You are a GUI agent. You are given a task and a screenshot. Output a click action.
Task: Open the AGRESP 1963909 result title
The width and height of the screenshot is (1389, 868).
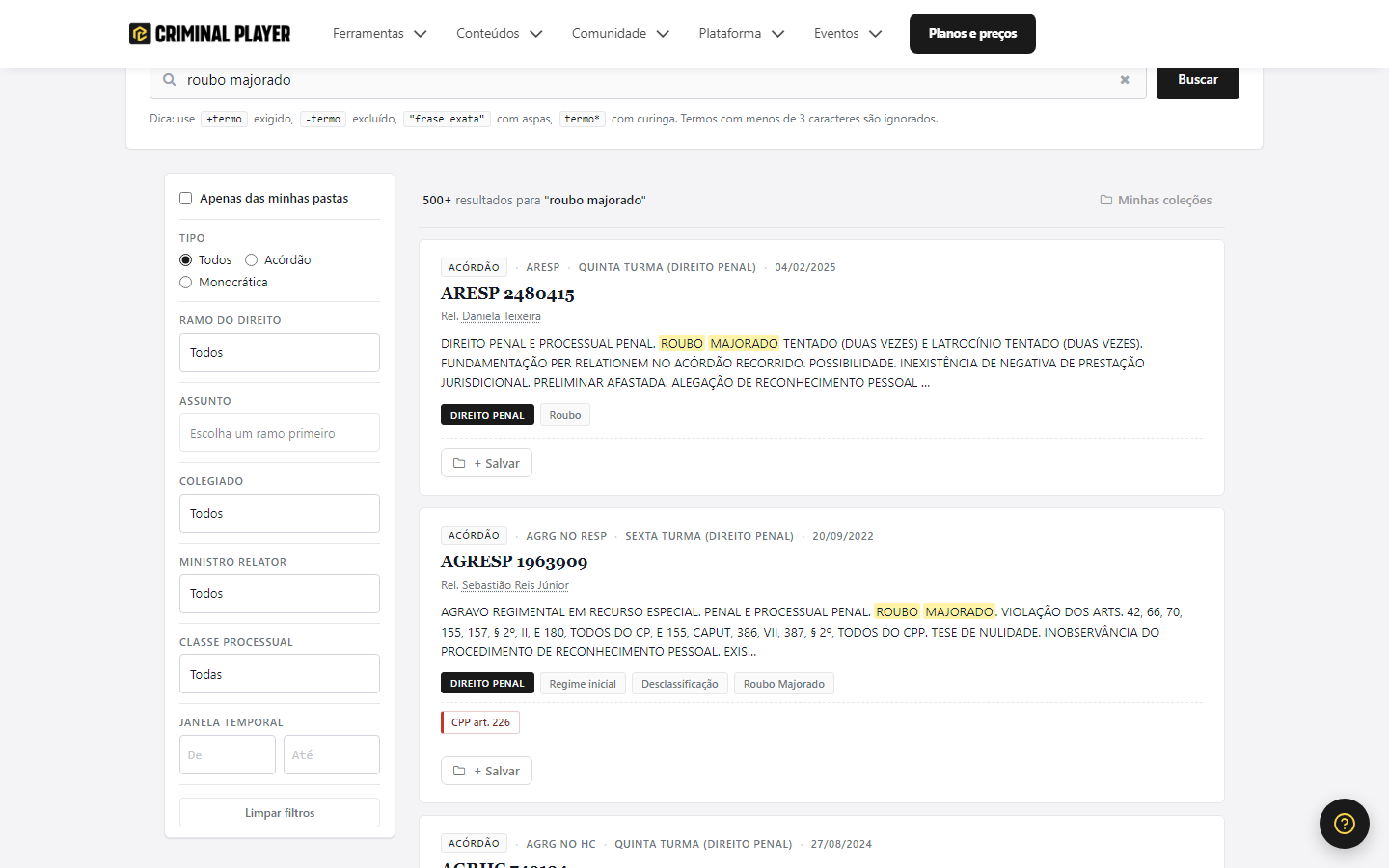tap(514, 561)
